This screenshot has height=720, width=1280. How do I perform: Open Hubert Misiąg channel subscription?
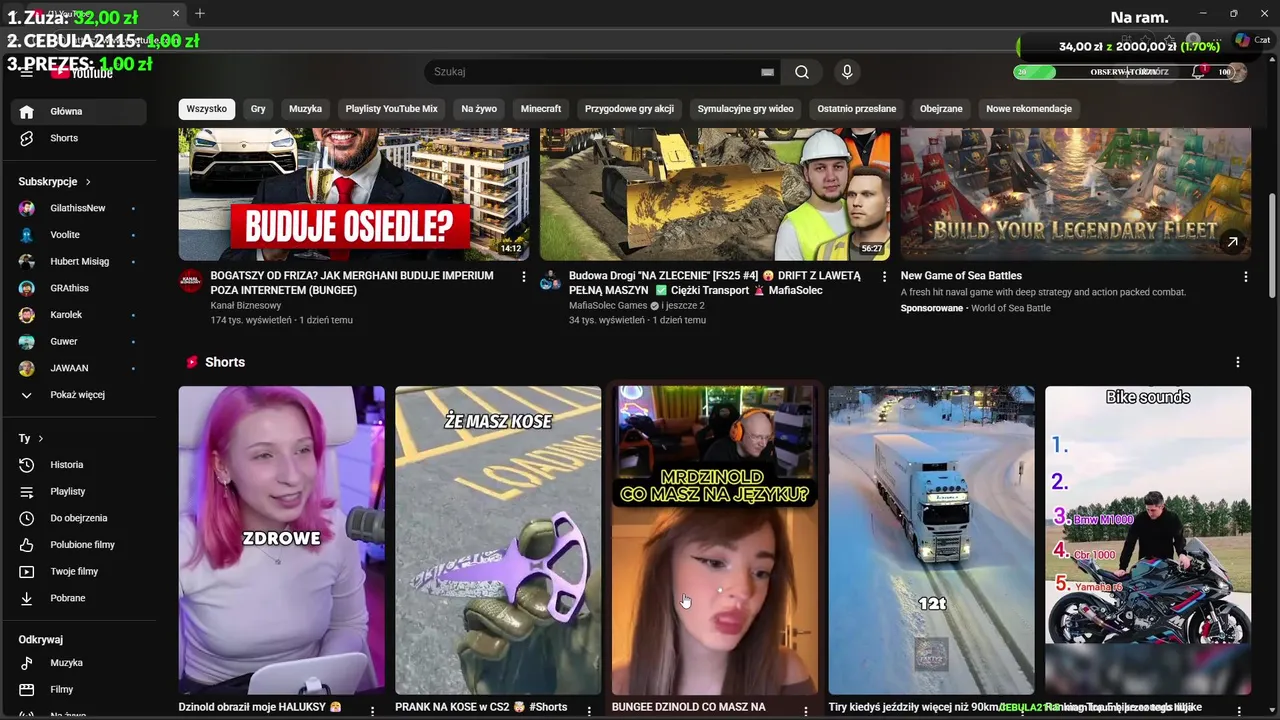click(78, 261)
